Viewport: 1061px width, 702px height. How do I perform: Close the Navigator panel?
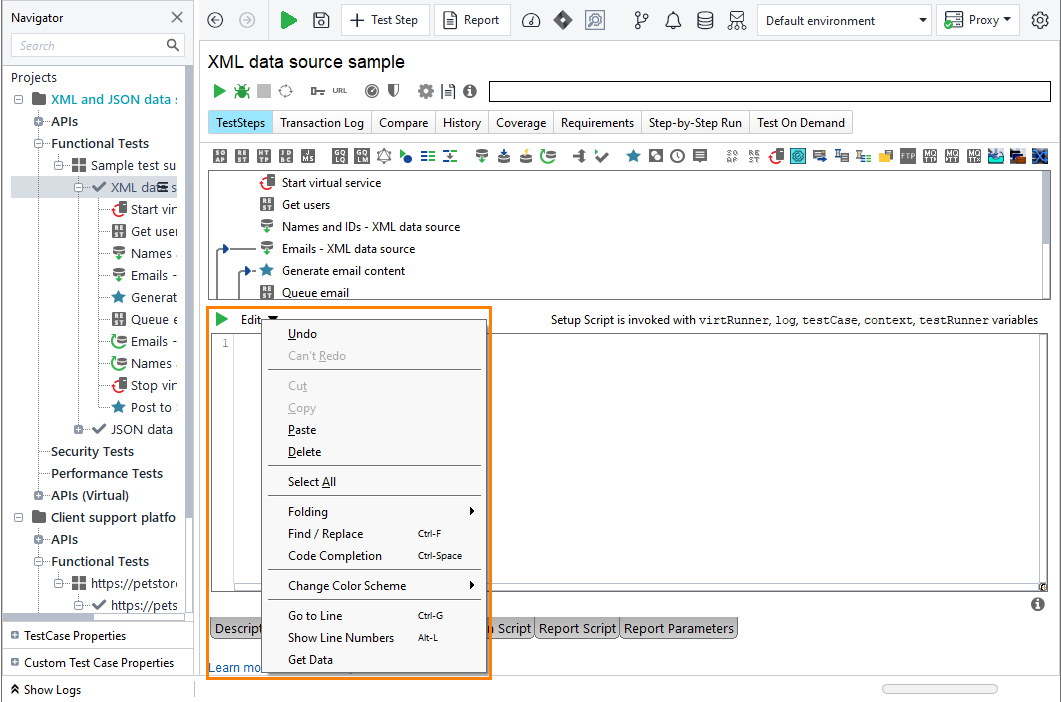click(x=177, y=18)
